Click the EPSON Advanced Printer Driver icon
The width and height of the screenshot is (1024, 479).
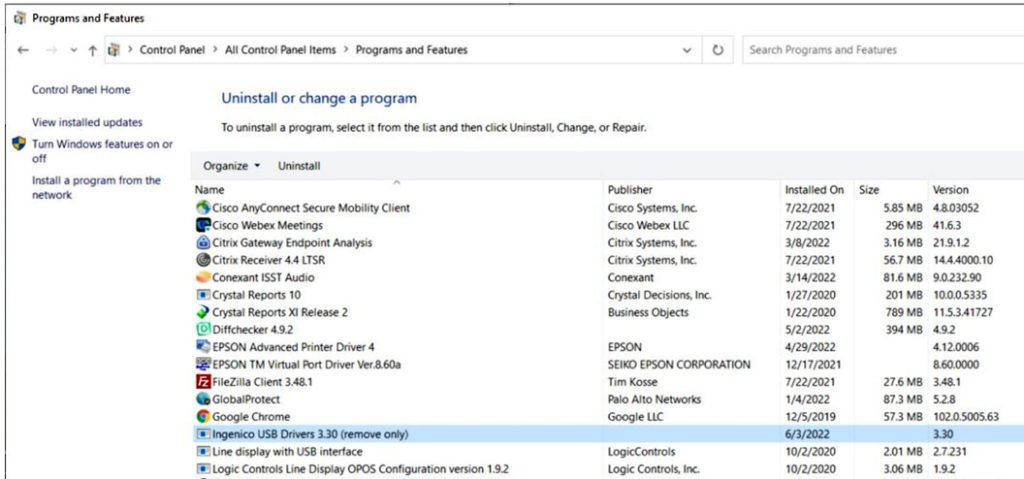(x=203, y=347)
